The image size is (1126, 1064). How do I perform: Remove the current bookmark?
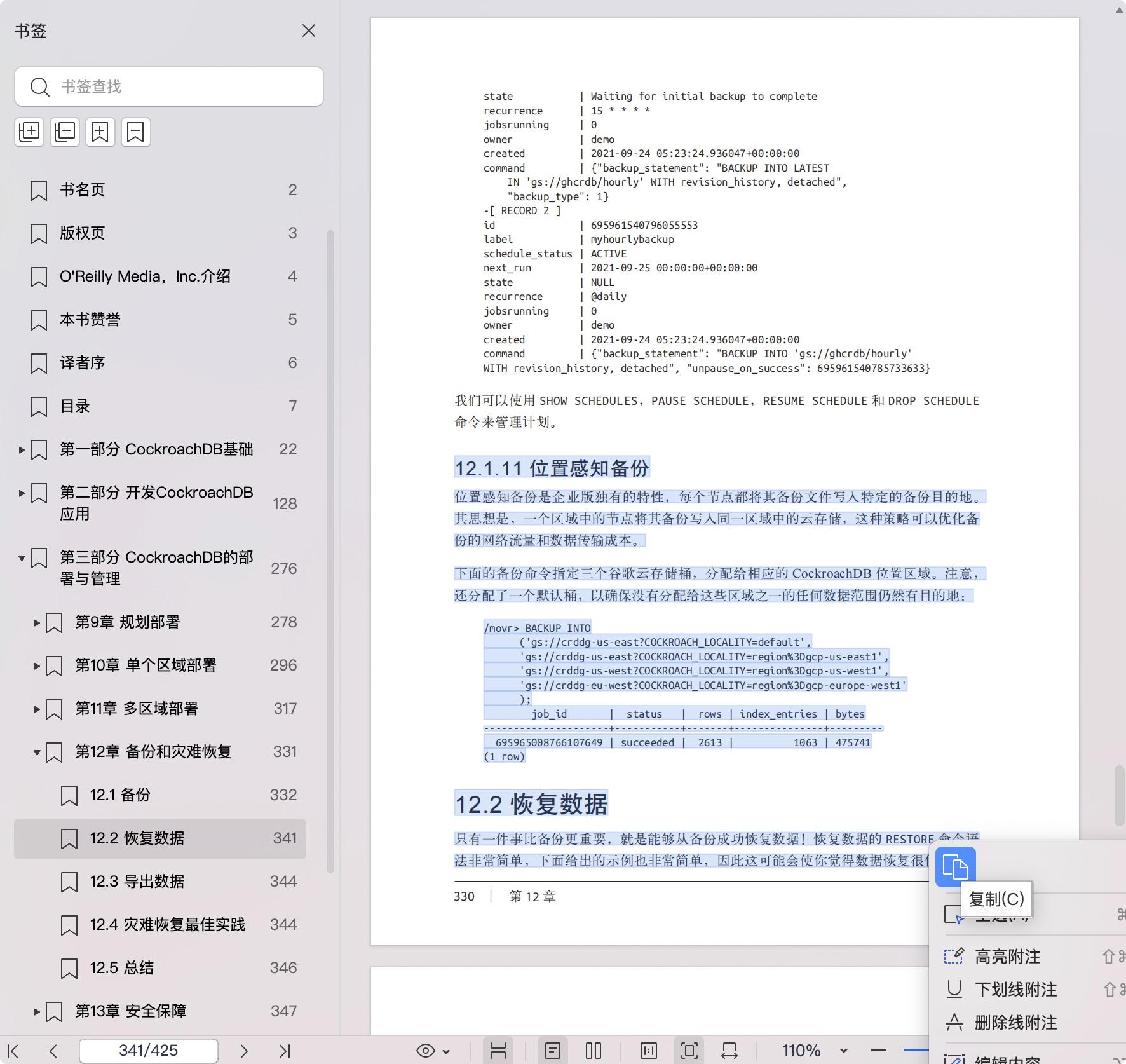pyautogui.click(x=135, y=132)
